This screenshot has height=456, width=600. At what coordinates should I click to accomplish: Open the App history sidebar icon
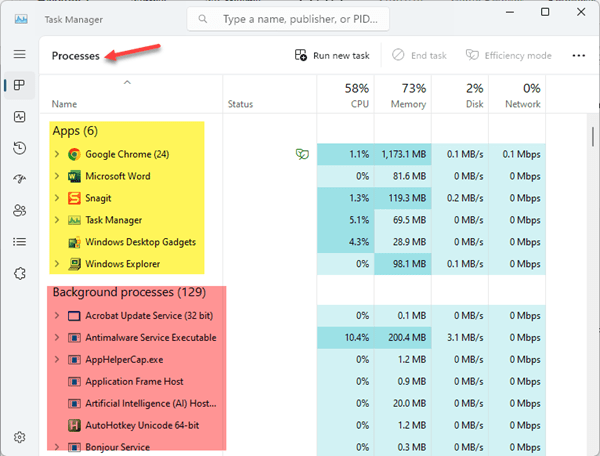pos(20,148)
